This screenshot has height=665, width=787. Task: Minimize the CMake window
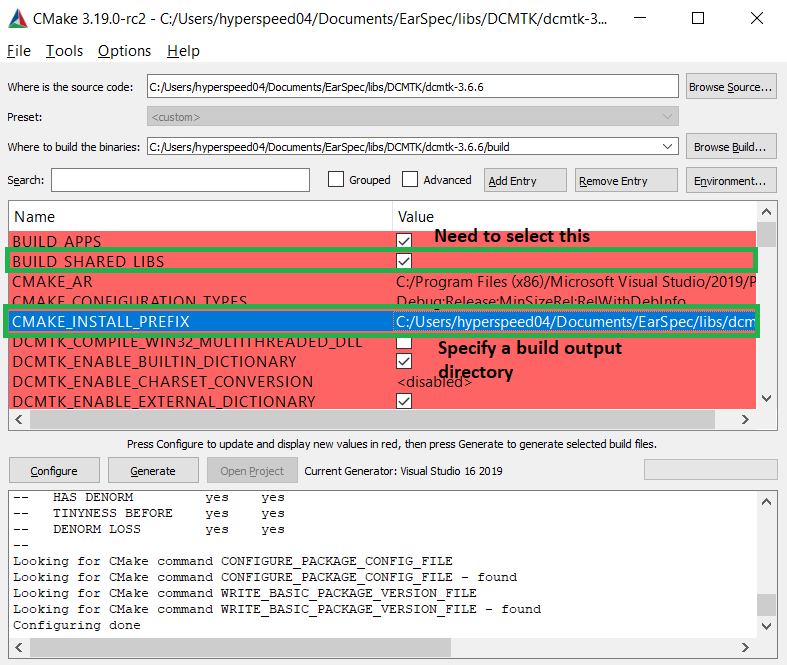[640, 19]
